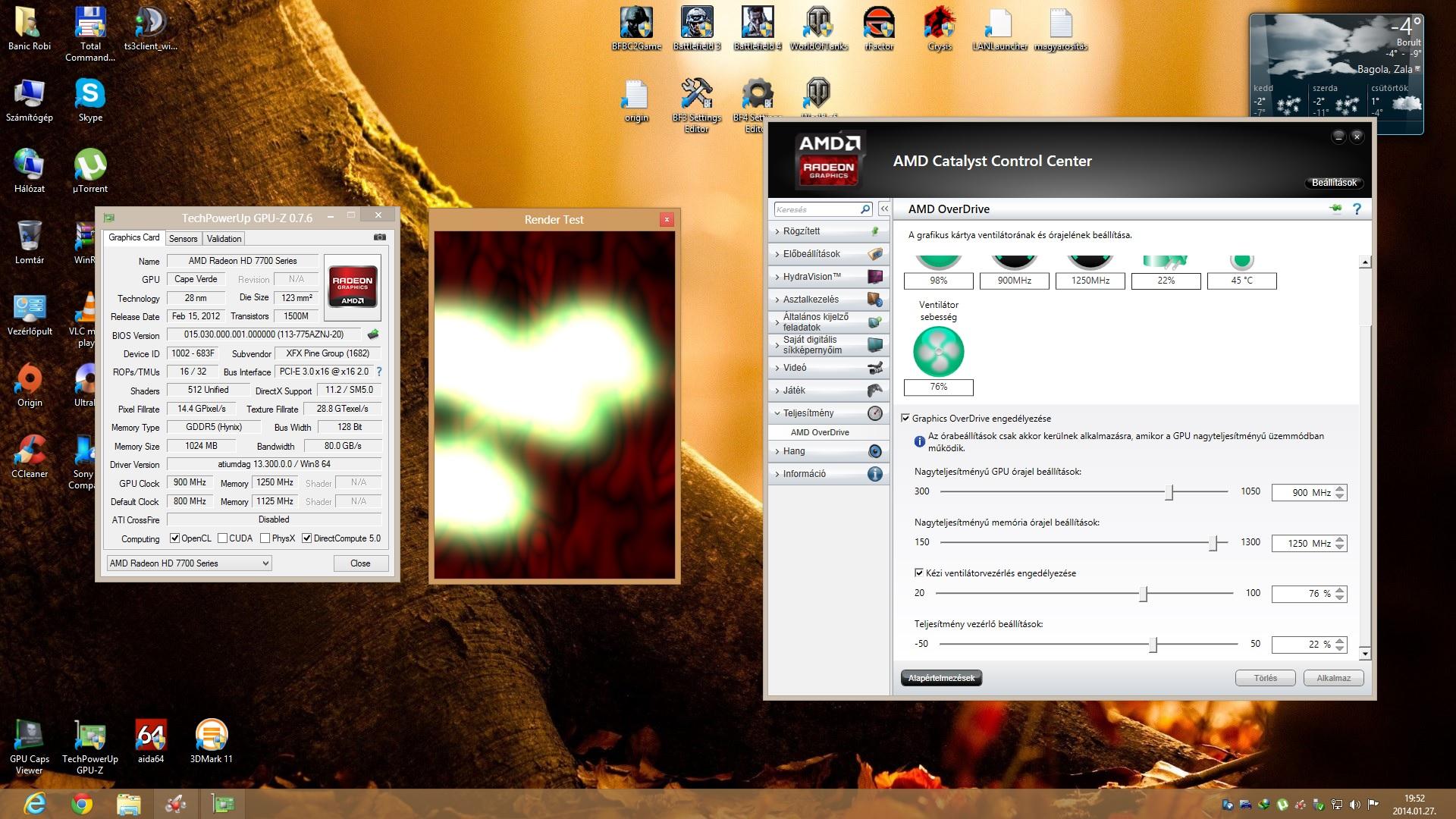This screenshot has height=819, width=1456.
Task: Click the GPU-Z taskbar icon
Action: tap(223, 803)
